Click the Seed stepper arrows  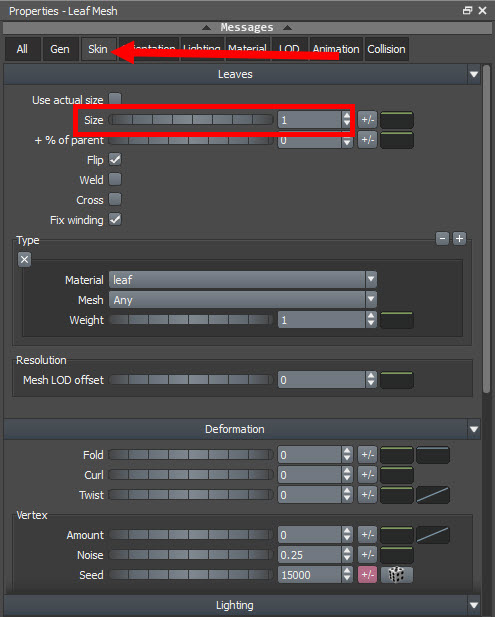pos(347,575)
